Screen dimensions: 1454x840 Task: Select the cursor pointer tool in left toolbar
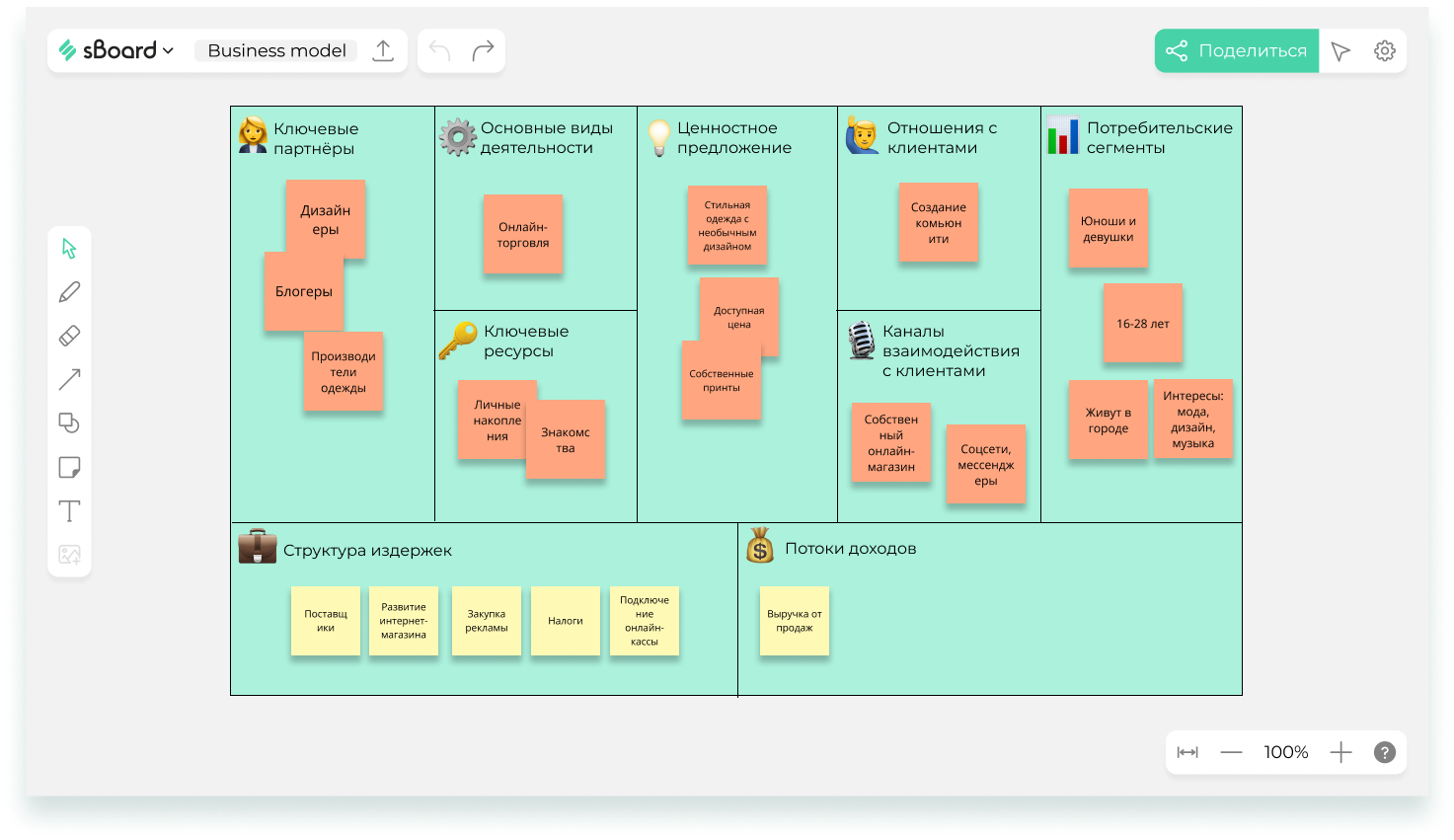[69, 248]
